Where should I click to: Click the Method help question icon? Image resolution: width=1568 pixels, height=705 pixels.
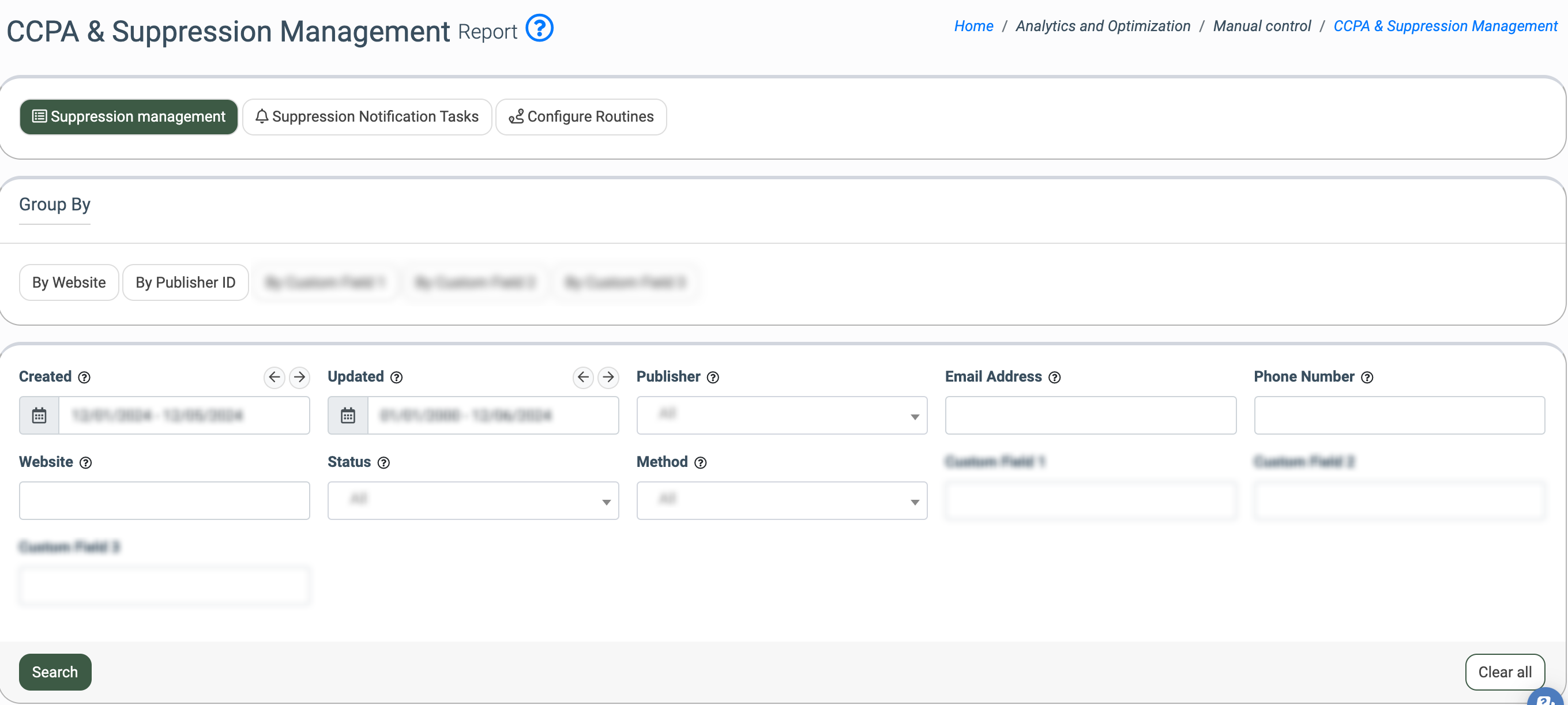pyautogui.click(x=701, y=463)
